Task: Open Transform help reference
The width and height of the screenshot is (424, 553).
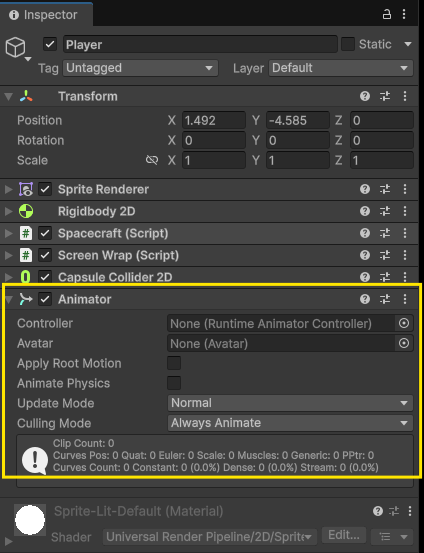Action: tap(365, 96)
